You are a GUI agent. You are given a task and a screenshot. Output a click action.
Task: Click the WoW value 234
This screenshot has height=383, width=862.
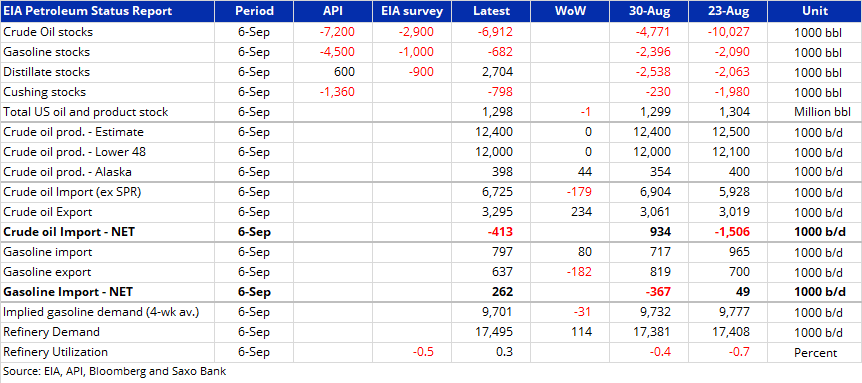tap(582, 212)
